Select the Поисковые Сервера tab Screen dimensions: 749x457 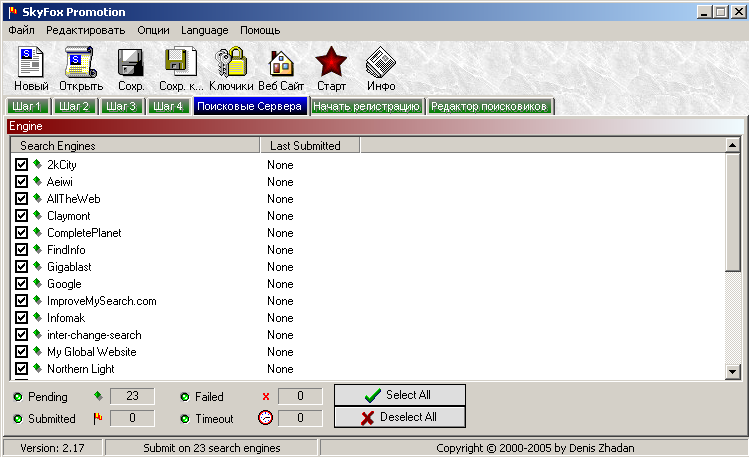tap(249, 106)
